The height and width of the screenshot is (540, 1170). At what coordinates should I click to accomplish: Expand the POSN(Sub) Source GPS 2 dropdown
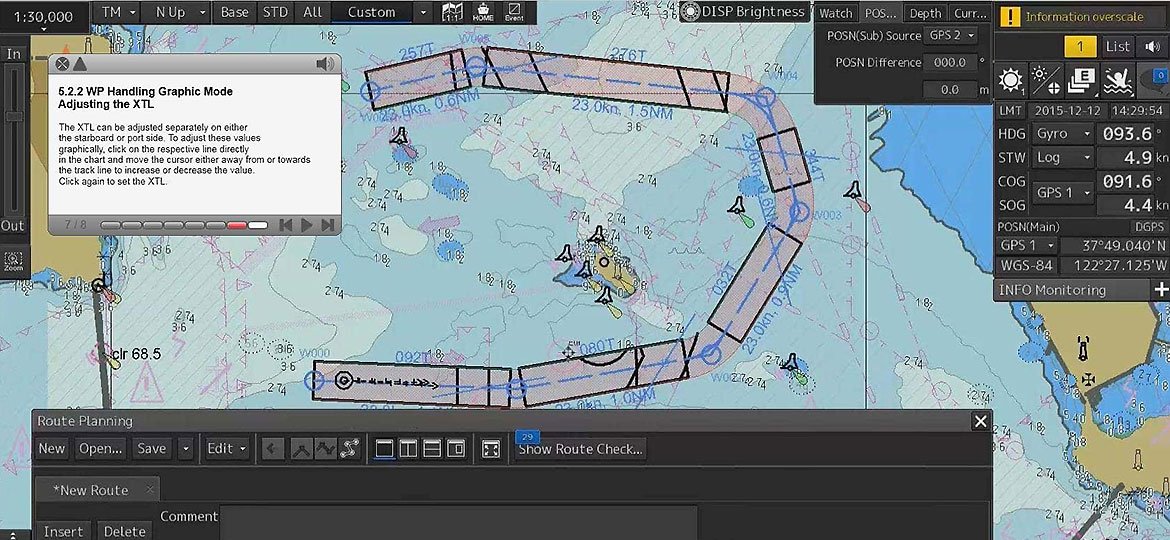951,36
